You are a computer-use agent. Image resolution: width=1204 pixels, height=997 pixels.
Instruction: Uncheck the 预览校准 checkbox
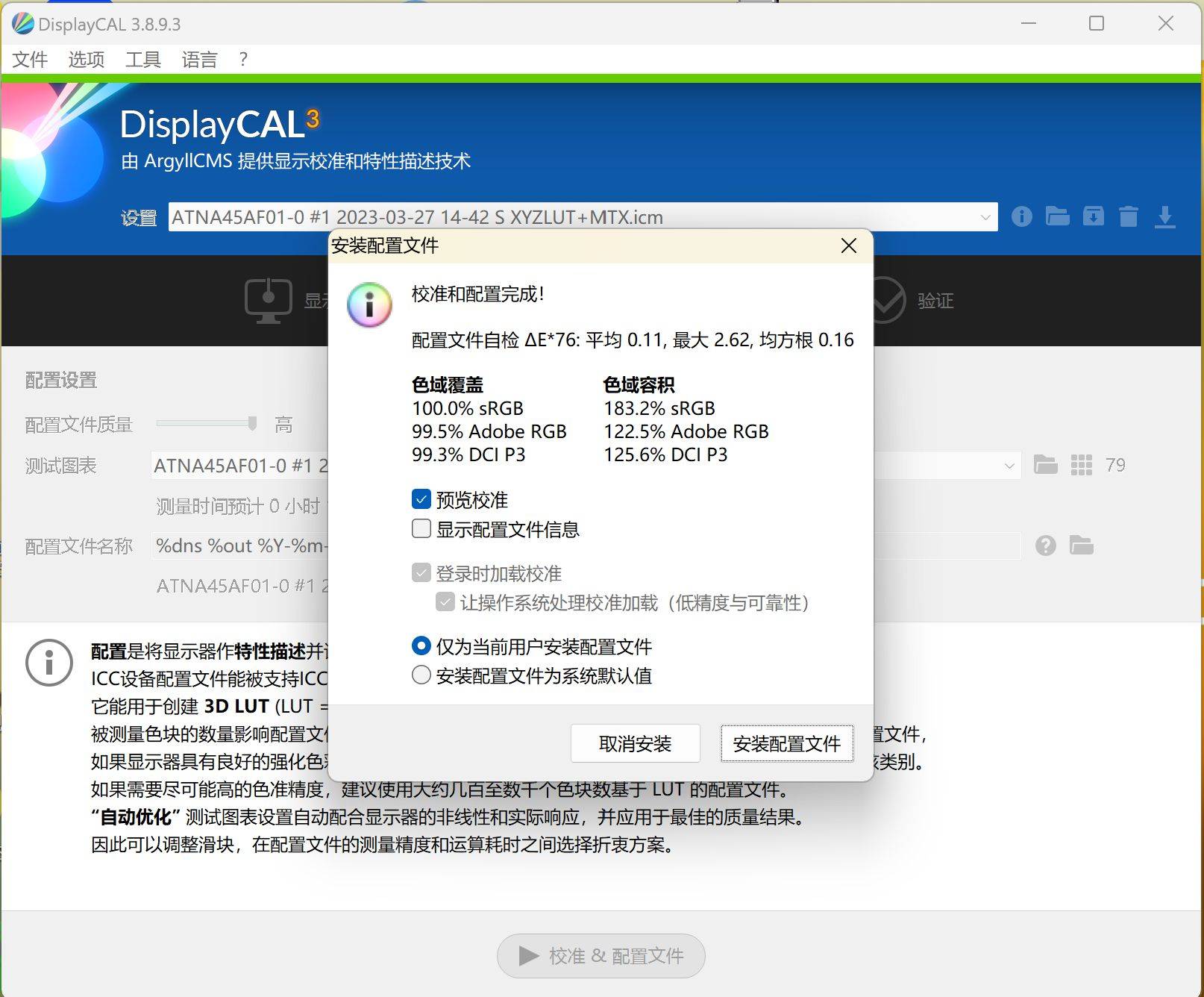coord(421,498)
